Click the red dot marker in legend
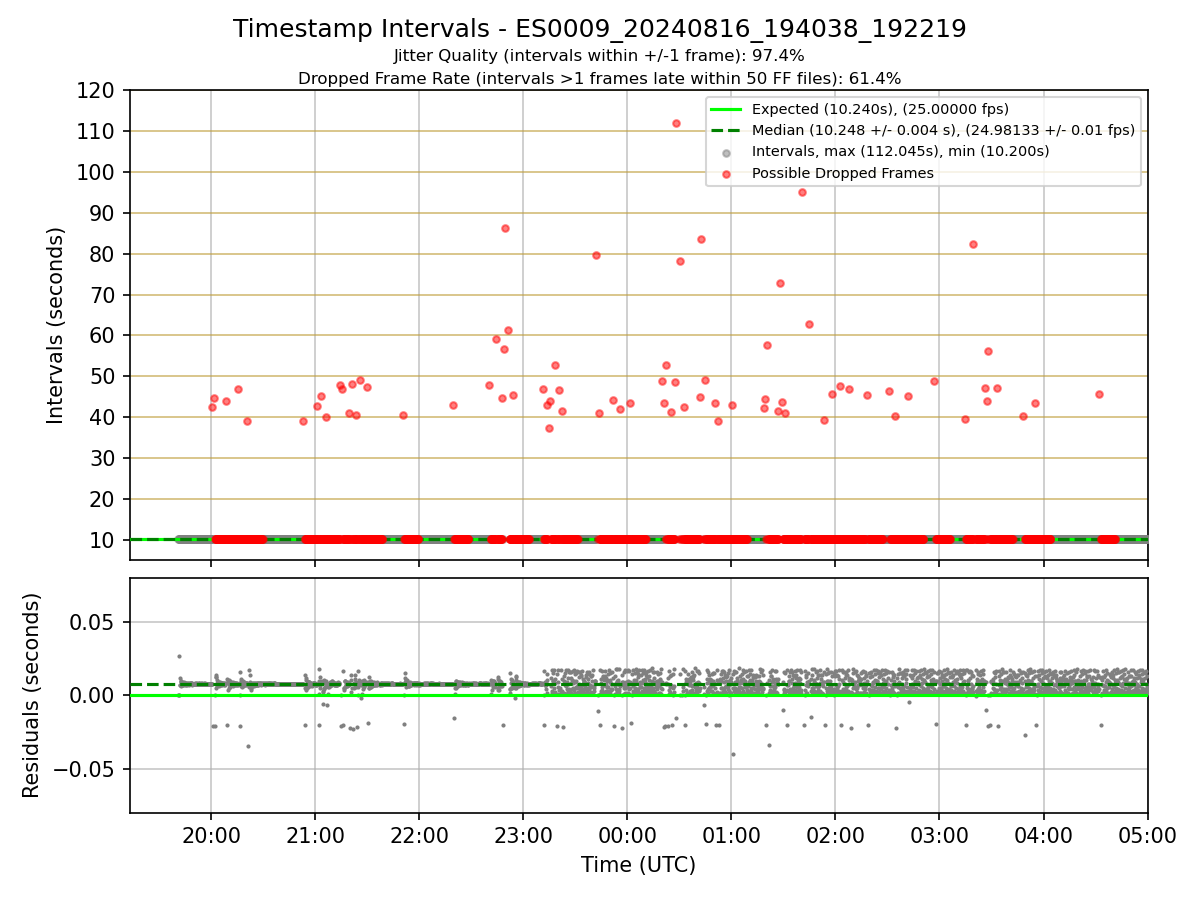The width and height of the screenshot is (1200, 900). click(x=727, y=174)
